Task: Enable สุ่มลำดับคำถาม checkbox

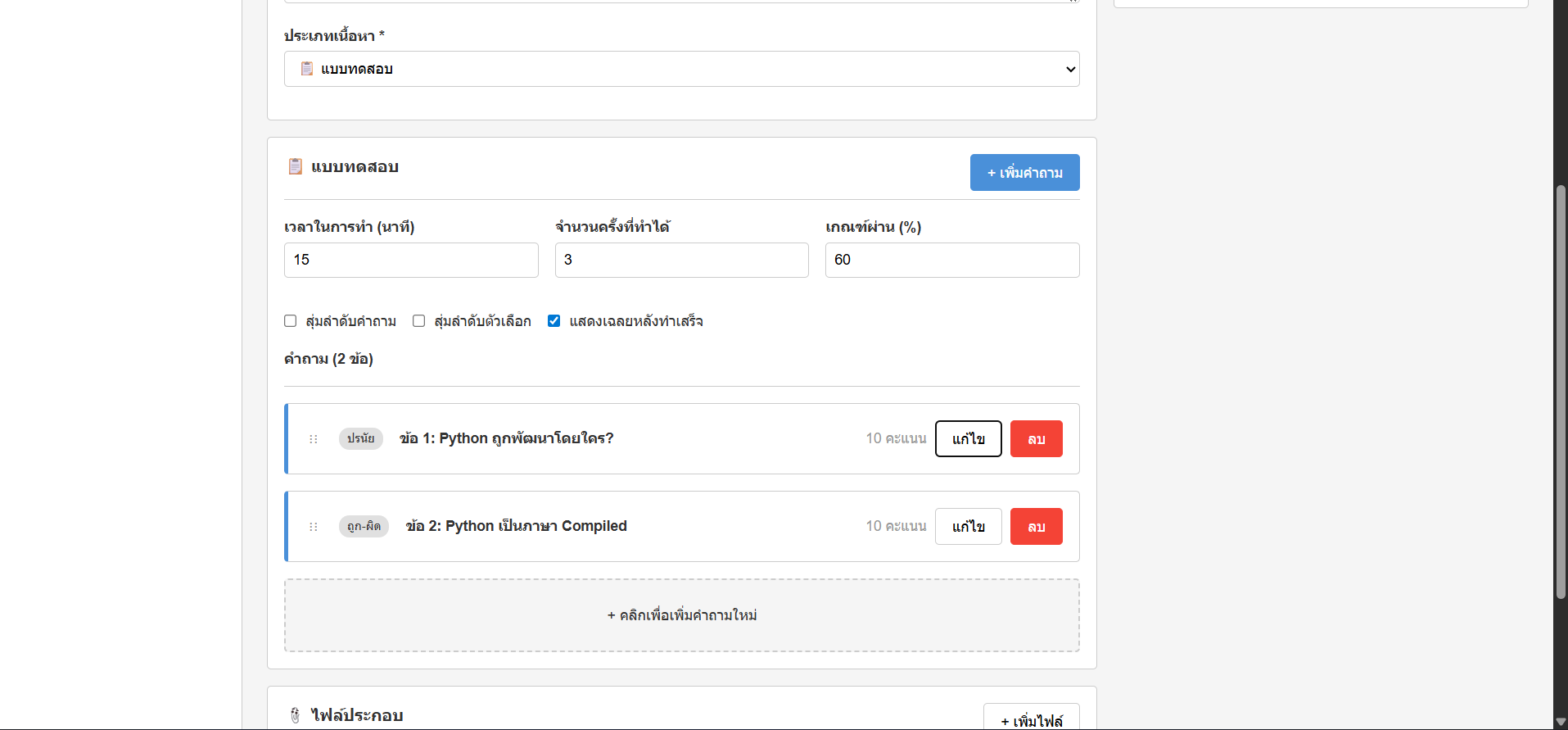Action: [291, 321]
